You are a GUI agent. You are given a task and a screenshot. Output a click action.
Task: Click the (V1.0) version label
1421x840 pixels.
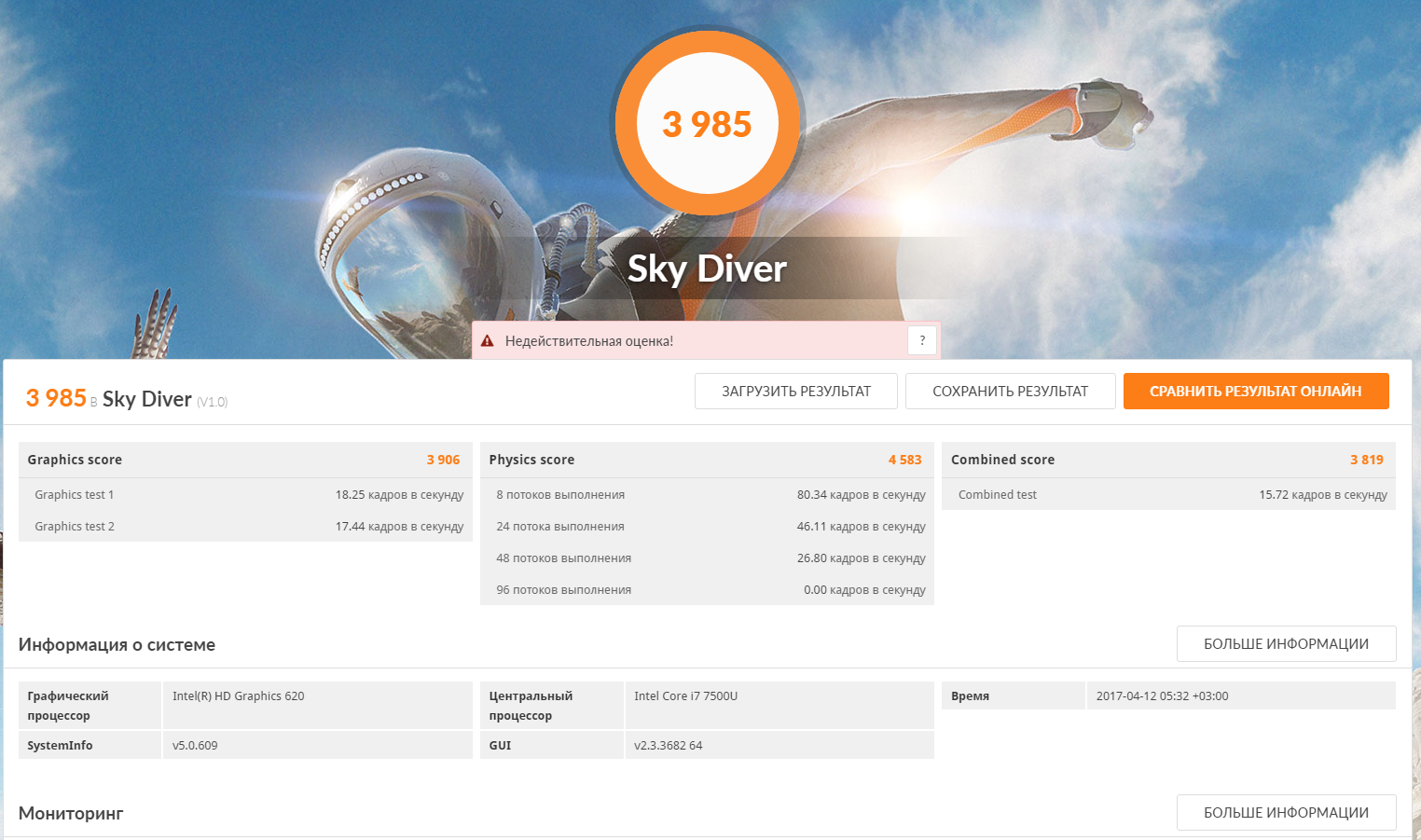(212, 402)
